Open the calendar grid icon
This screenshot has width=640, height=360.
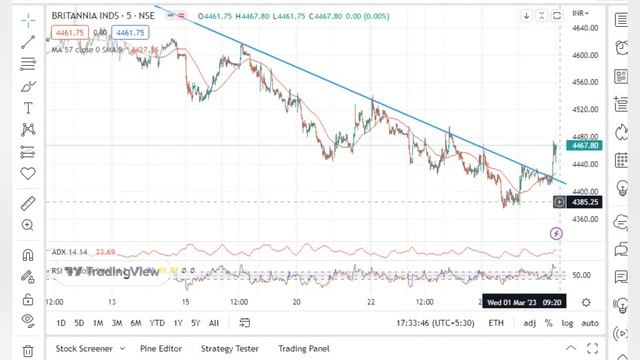(x=621, y=160)
